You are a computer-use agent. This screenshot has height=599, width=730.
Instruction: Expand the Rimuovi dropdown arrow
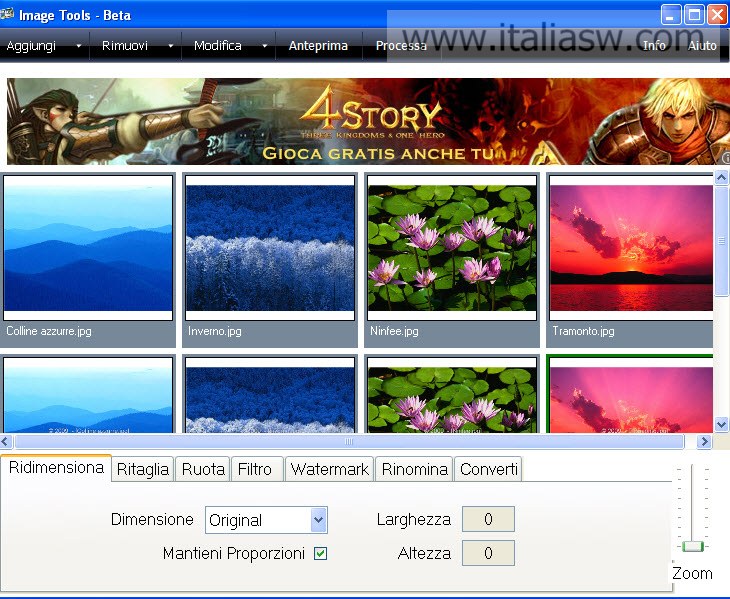click(x=170, y=46)
